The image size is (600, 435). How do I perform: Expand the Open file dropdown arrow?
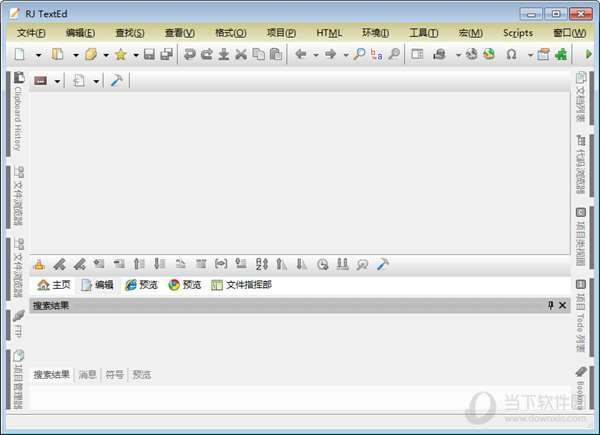(76, 55)
